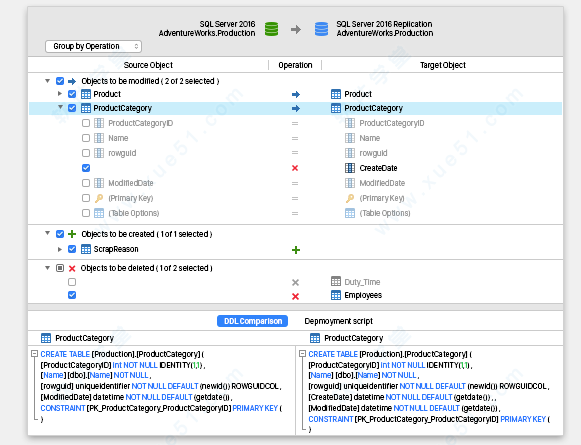Viewport: 581px width, 445px height.
Task: Collapse target CREATE TABLE code block
Action: (x=302, y=354)
